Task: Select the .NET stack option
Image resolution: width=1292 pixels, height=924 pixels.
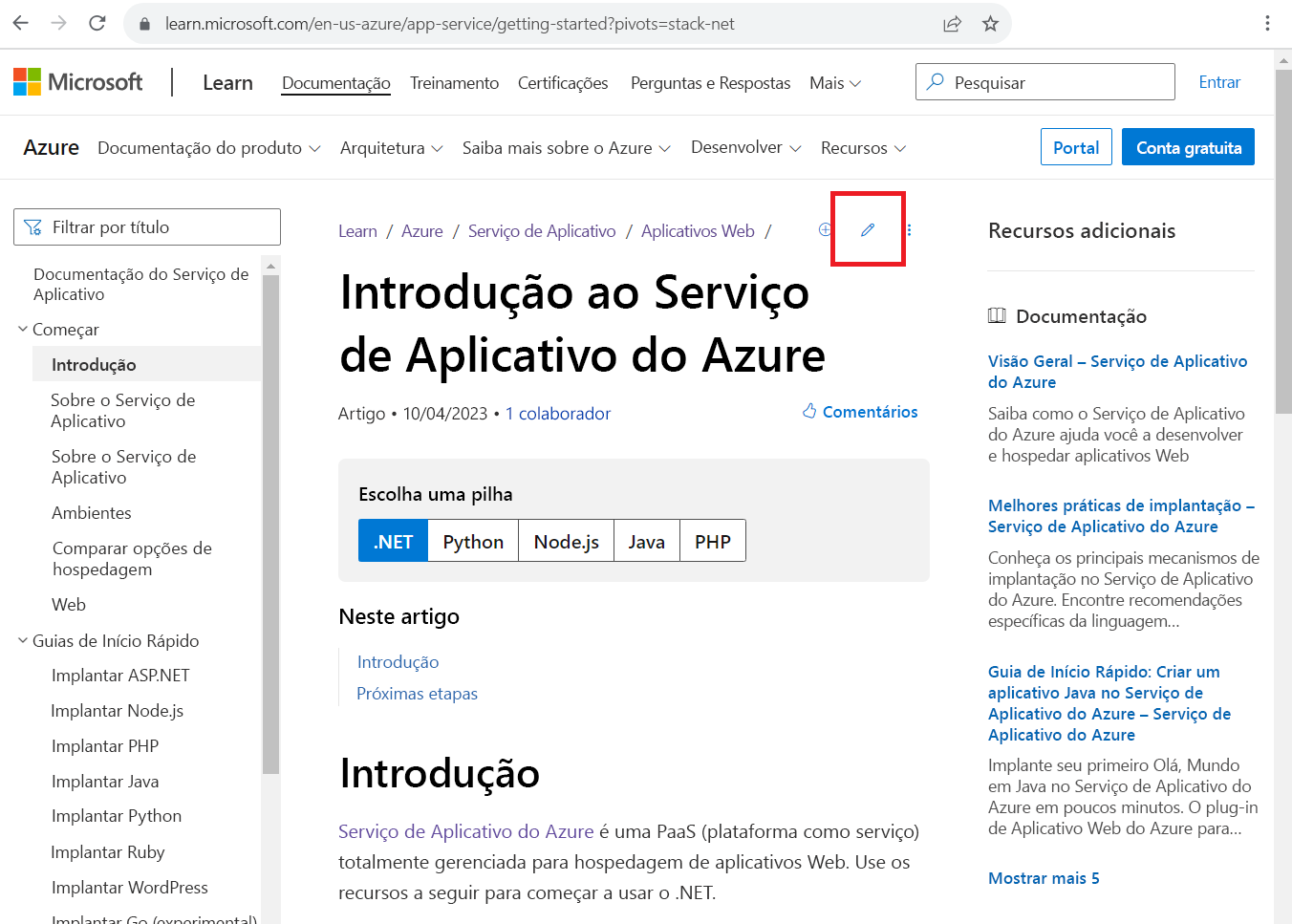Action: click(x=392, y=540)
